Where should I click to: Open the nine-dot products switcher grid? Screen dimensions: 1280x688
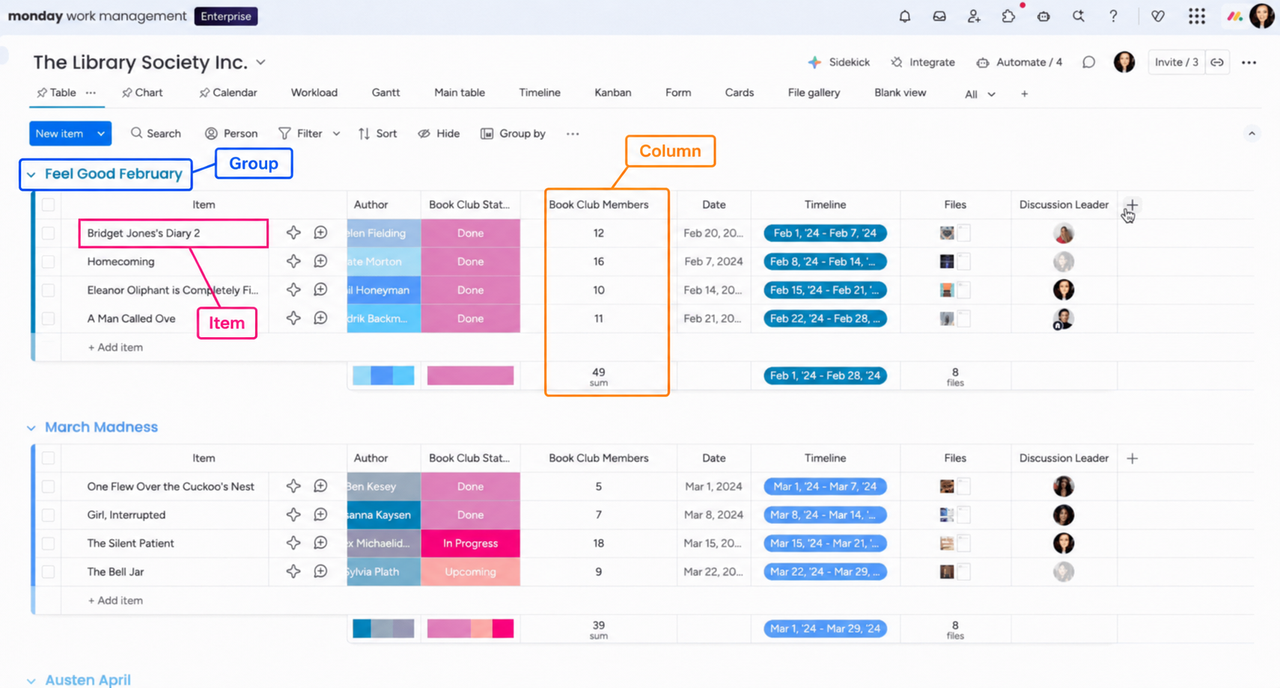(x=1197, y=16)
